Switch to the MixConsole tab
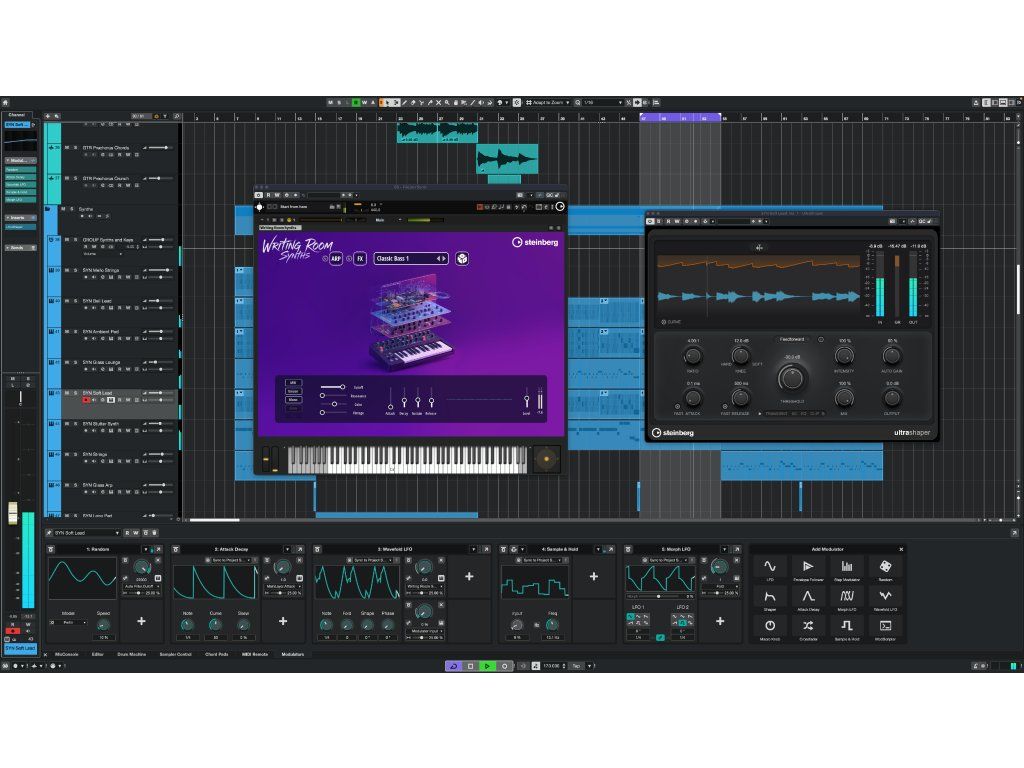The image size is (1024, 768). coord(67,654)
